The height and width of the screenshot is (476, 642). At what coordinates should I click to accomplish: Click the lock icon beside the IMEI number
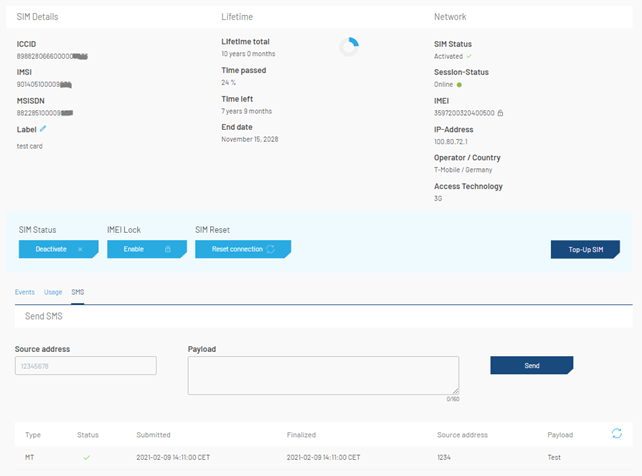coord(500,113)
